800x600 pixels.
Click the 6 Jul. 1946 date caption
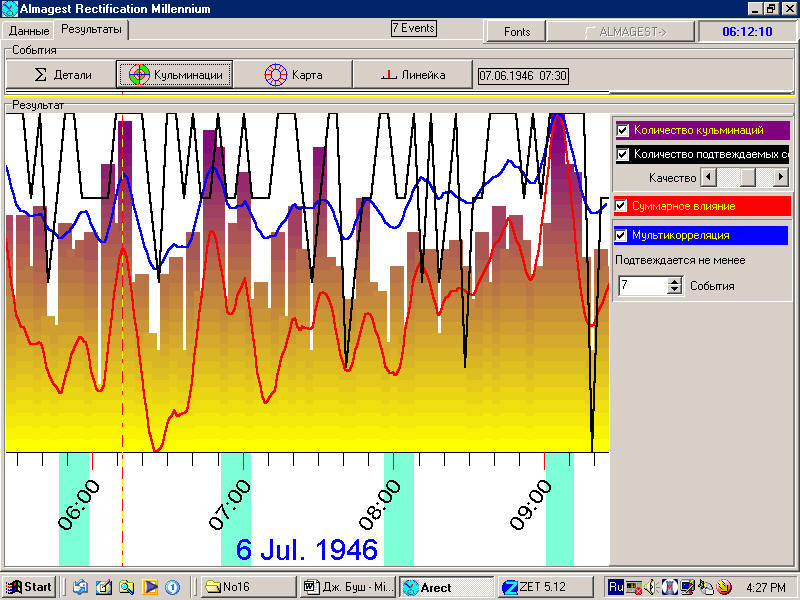(x=307, y=549)
